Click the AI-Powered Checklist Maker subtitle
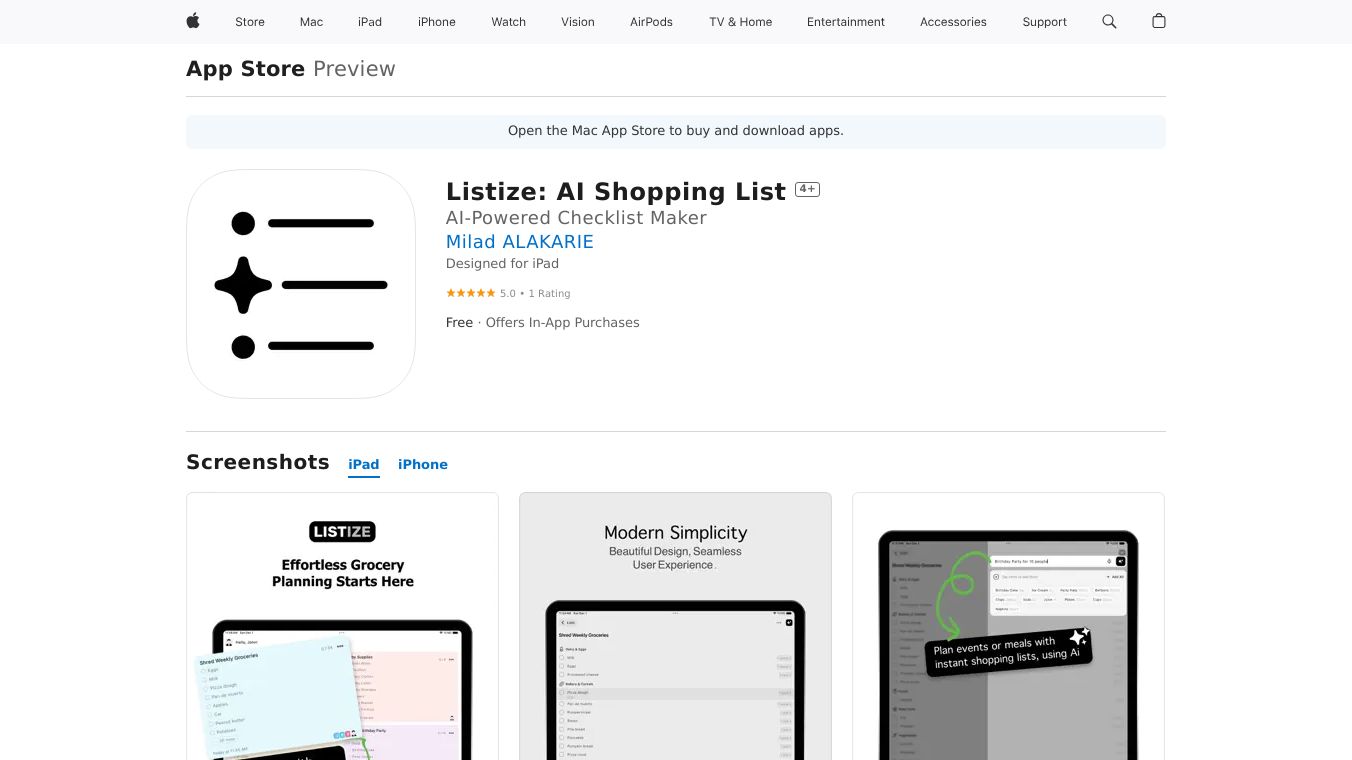Screen dimensions: 1352x760 576,218
